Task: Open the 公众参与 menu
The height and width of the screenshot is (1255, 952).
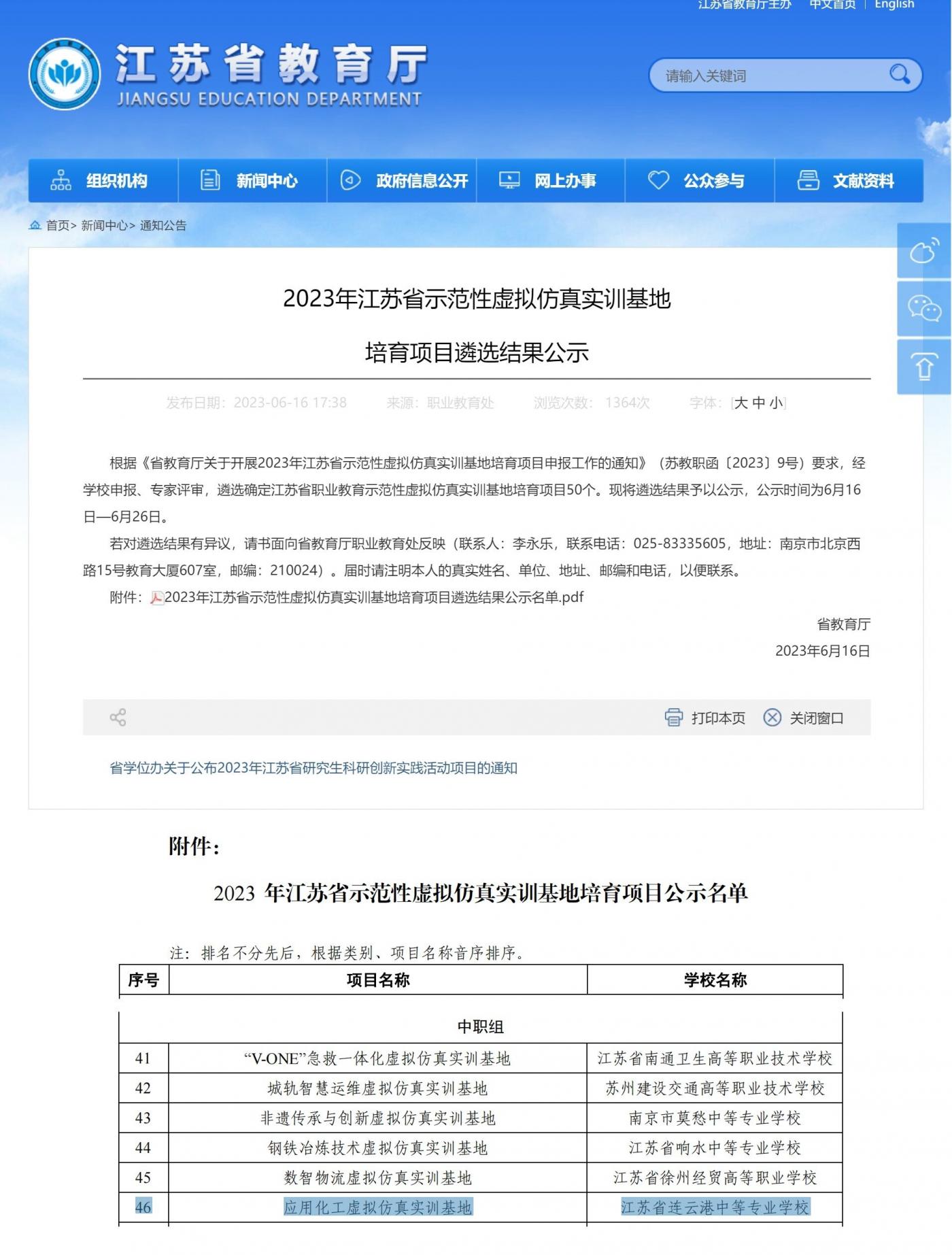Action: coord(700,180)
